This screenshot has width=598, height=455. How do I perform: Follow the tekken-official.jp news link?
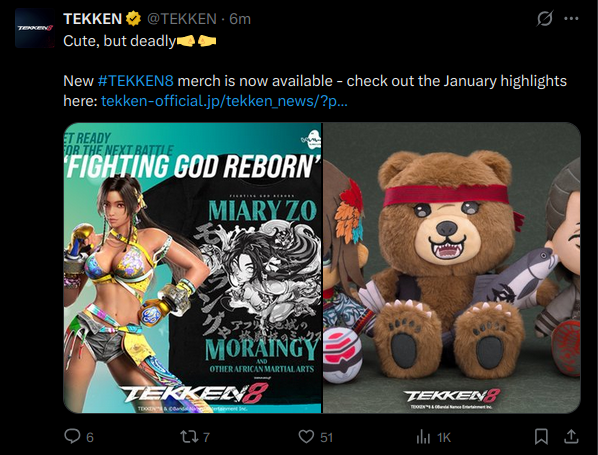click(224, 101)
